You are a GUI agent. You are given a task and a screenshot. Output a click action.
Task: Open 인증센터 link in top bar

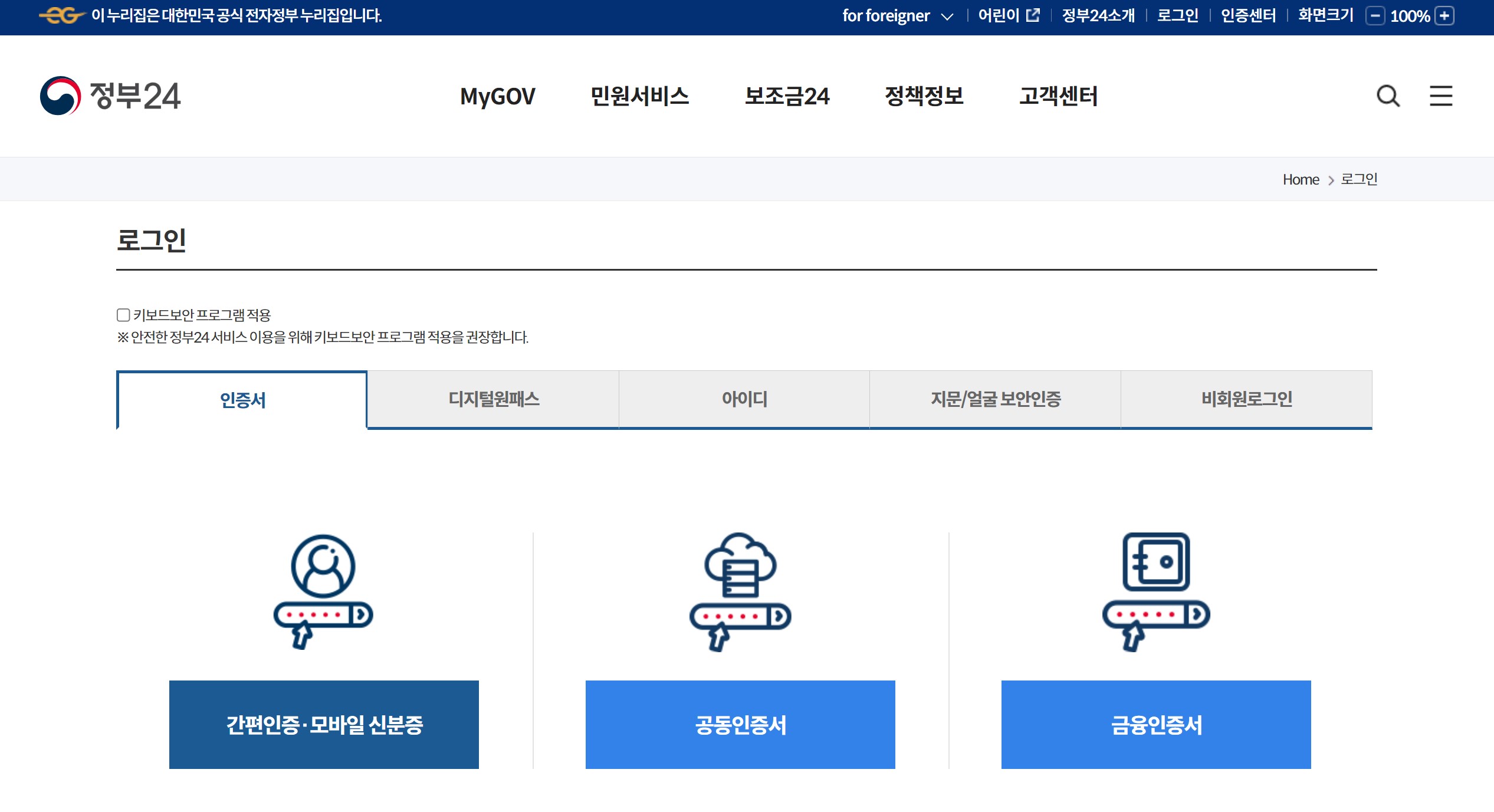1248,15
